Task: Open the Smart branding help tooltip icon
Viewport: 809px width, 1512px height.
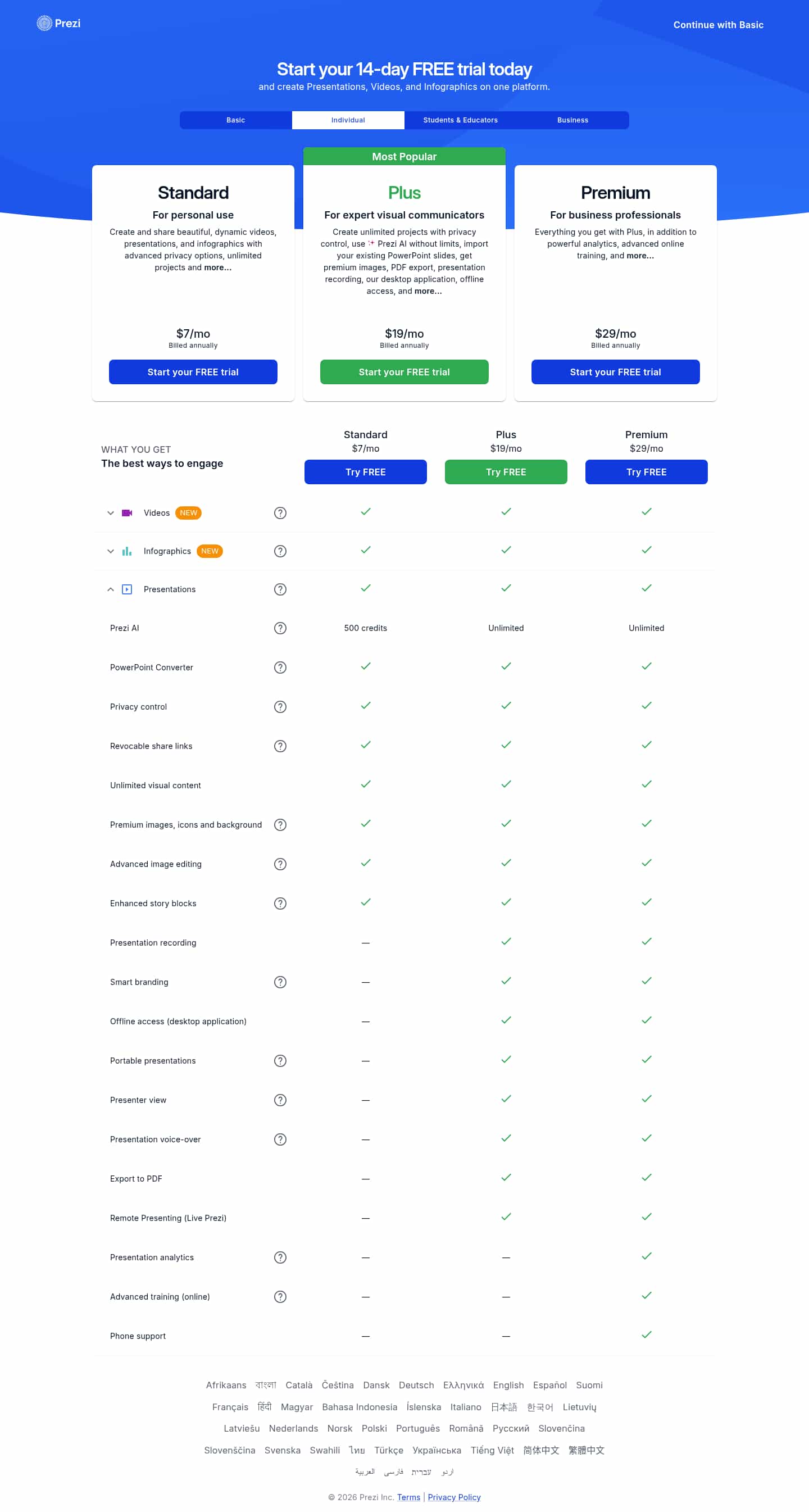Action: click(x=280, y=982)
